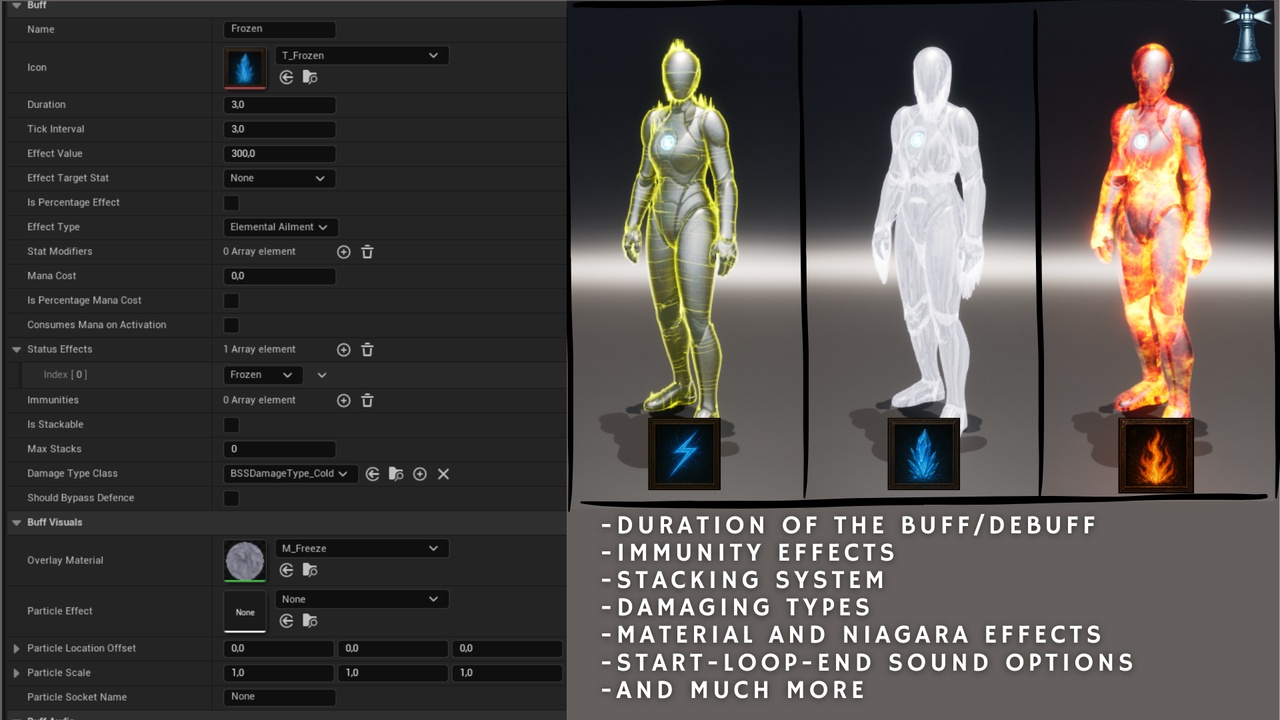This screenshot has height=720, width=1280.
Task: Browse to BSSDamageType_Cold in Content Browser
Action: point(396,474)
